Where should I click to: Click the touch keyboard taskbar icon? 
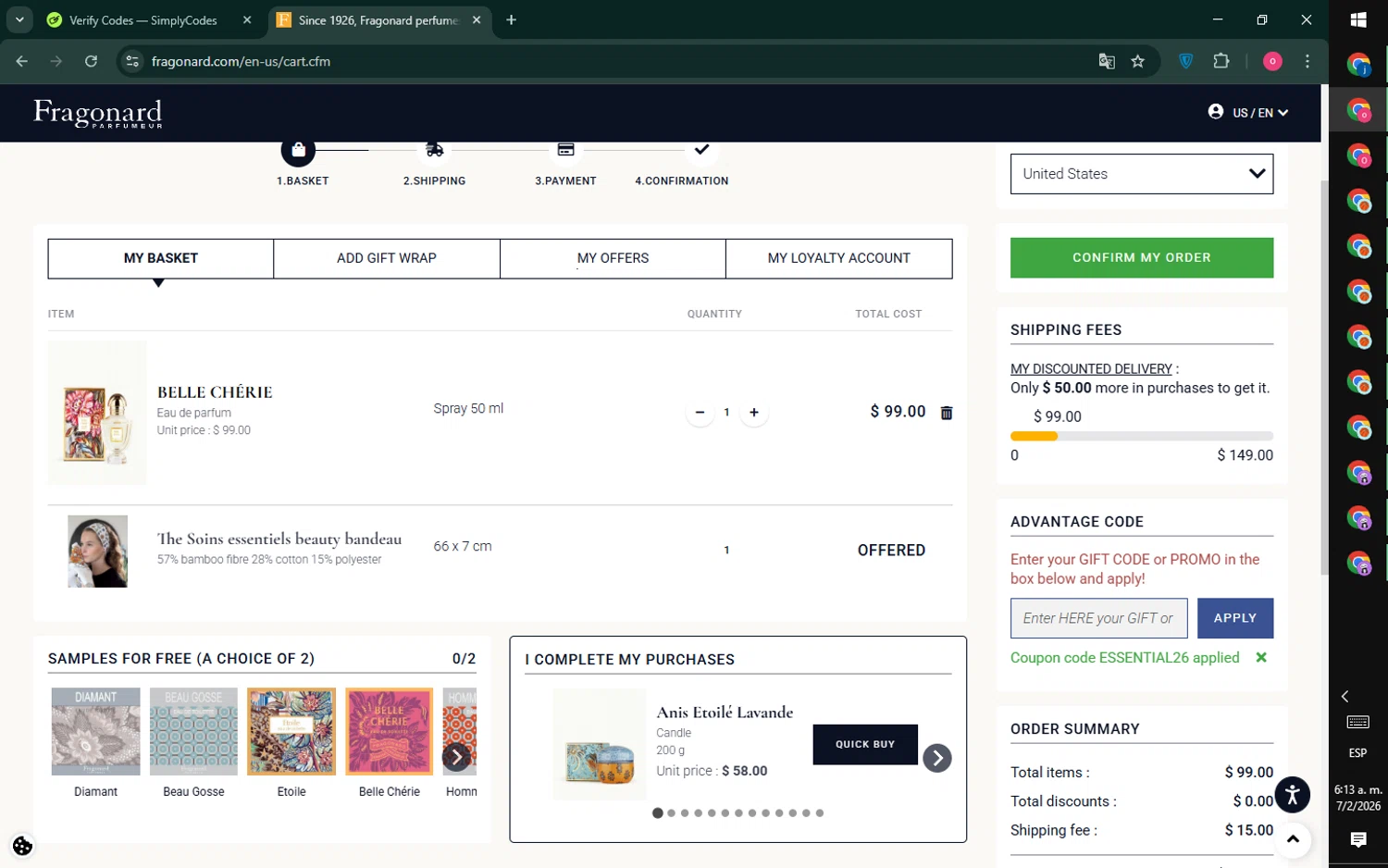pyautogui.click(x=1357, y=722)
